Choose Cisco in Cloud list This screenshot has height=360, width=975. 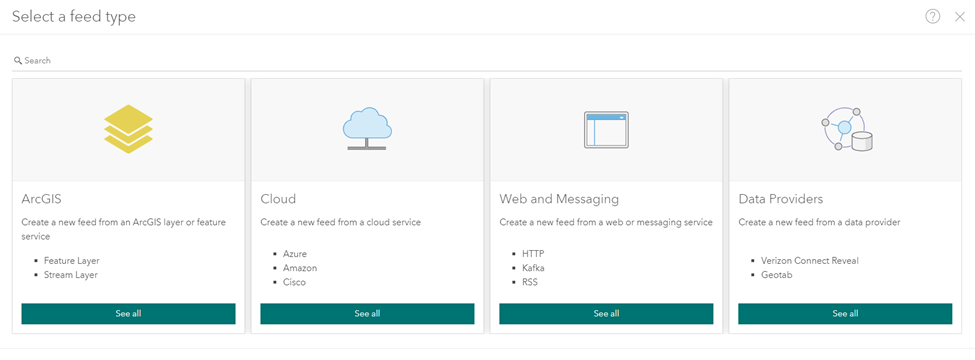click(294, 282)
